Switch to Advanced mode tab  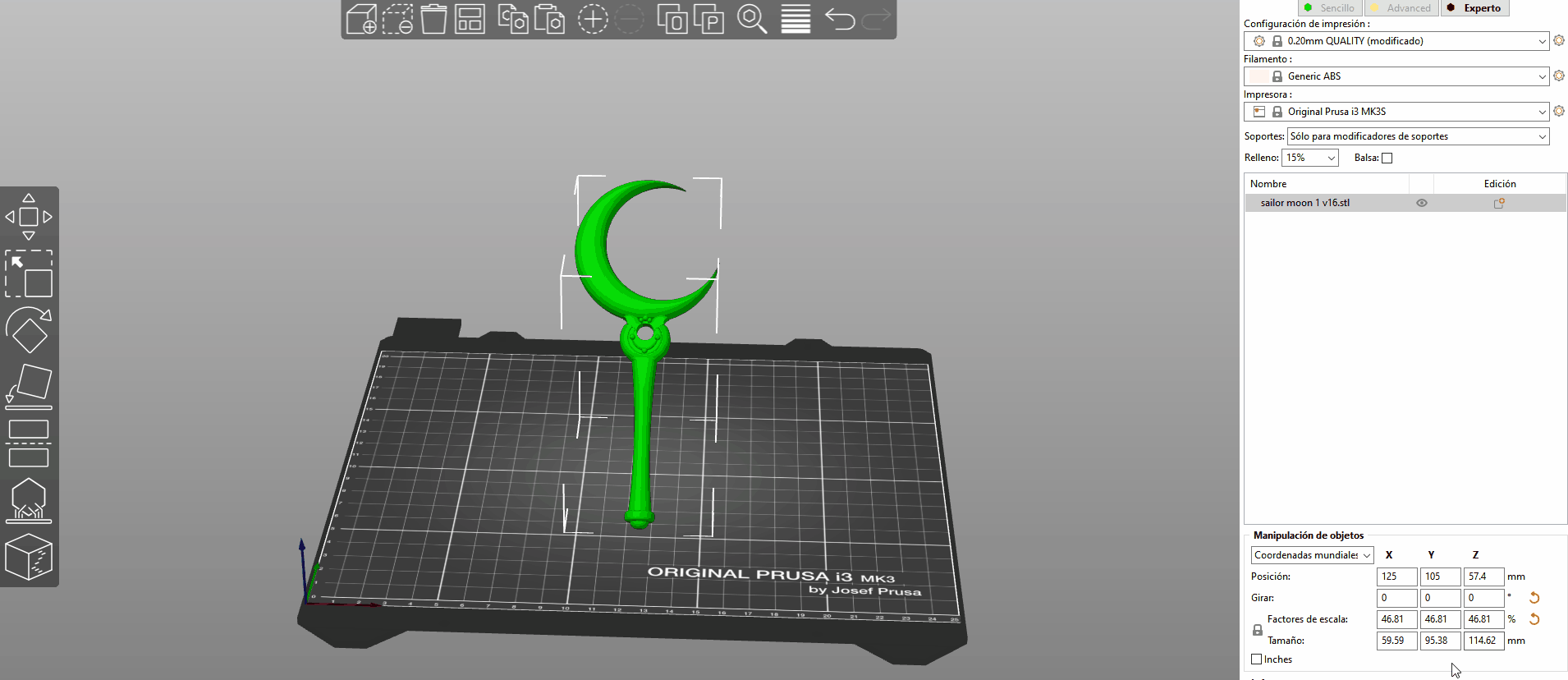tap(1401, 8)
